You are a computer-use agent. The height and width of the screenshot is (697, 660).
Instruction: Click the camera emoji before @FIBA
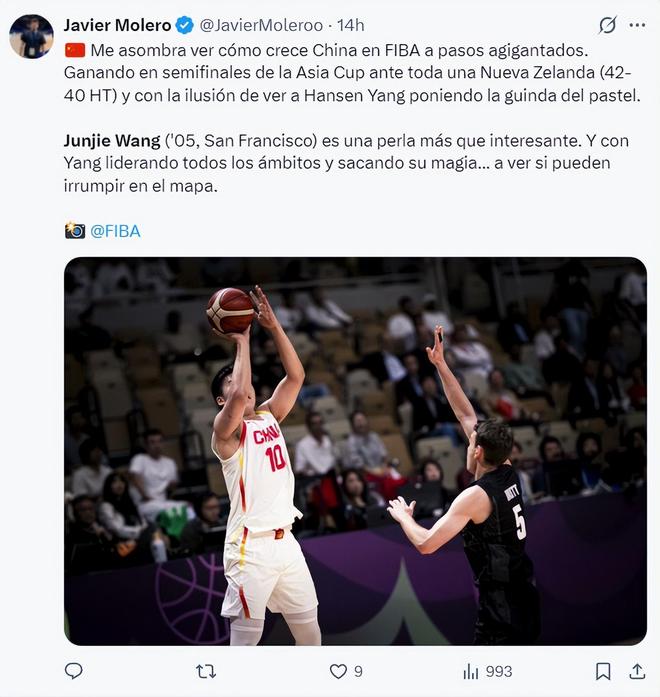tap(75, 231)
